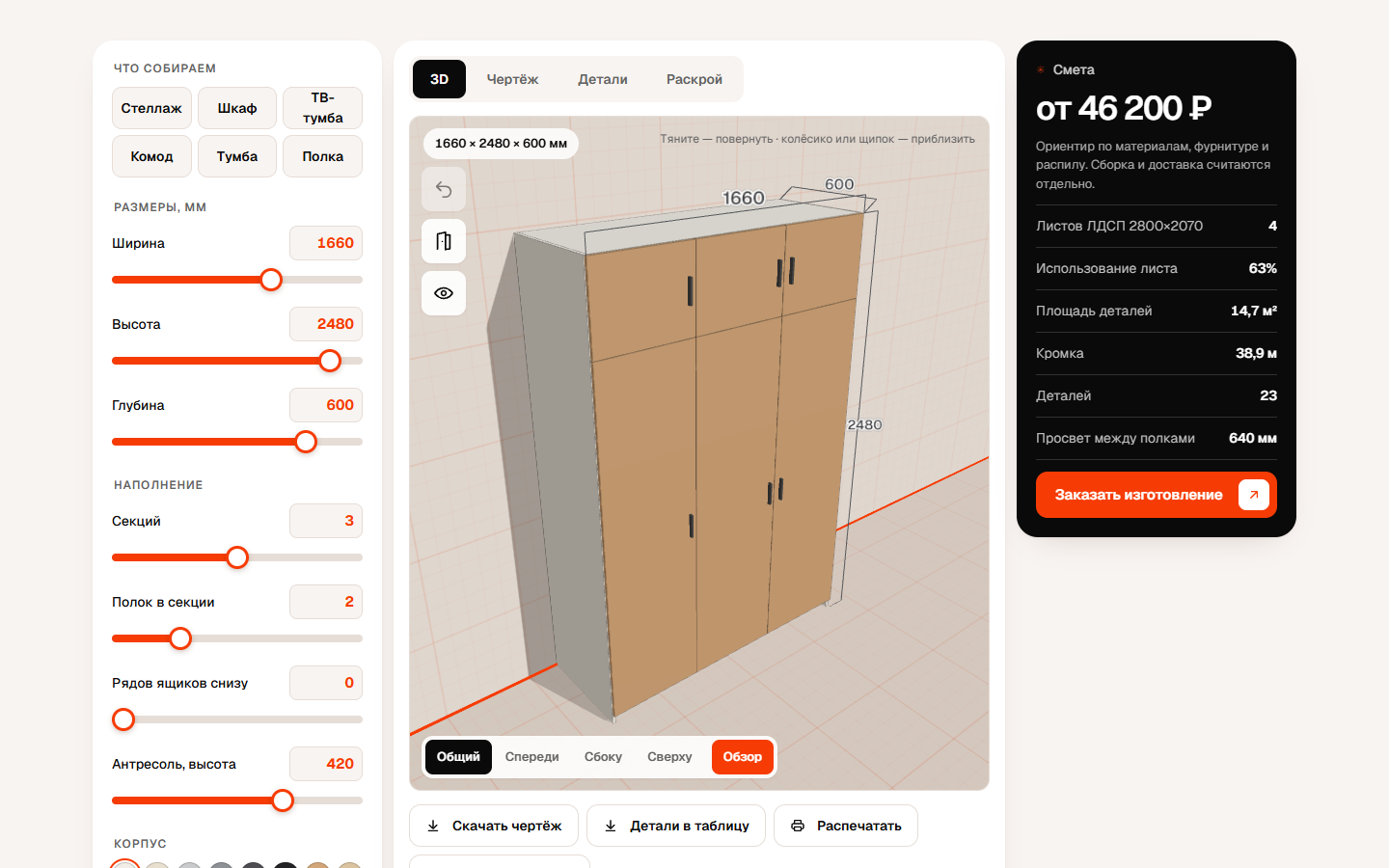
Task: Click the Антресоль высота value field 420
Action: [x=326, y=764]
